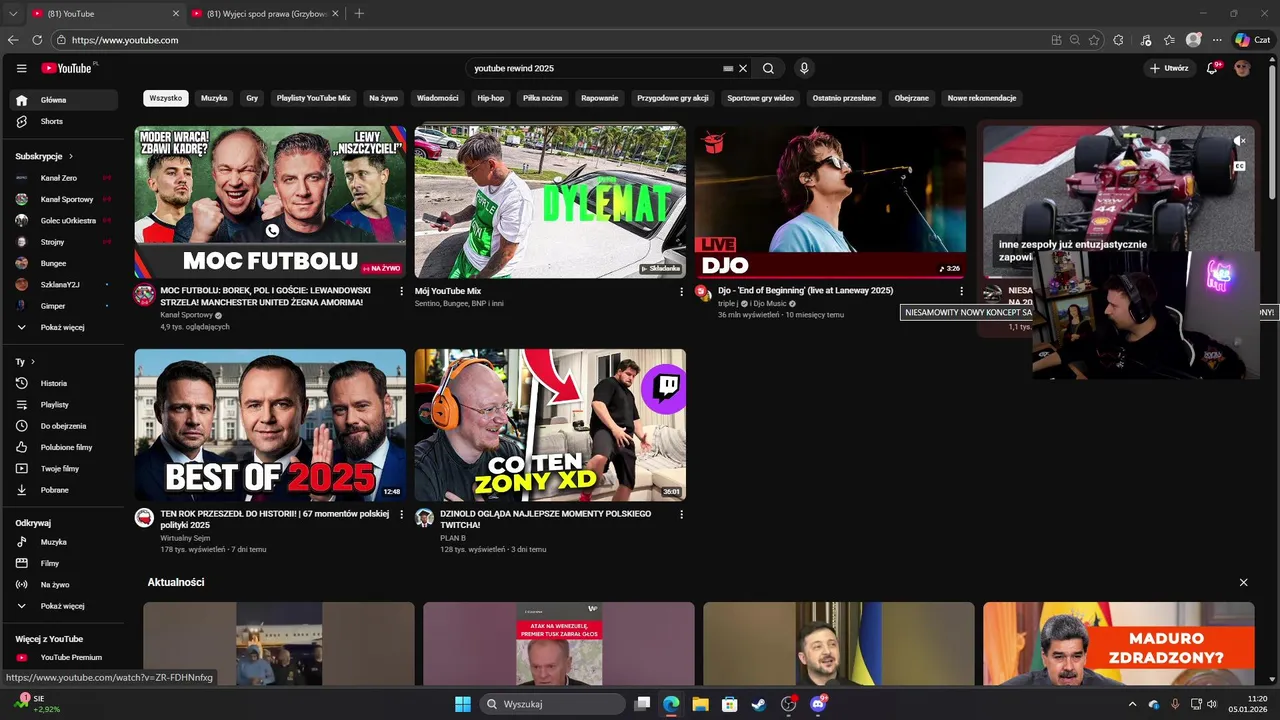This screenshot has width=1280, height=720.
Task: Open Muzyka under Odkrywaj
Action: tap(64, 542)
